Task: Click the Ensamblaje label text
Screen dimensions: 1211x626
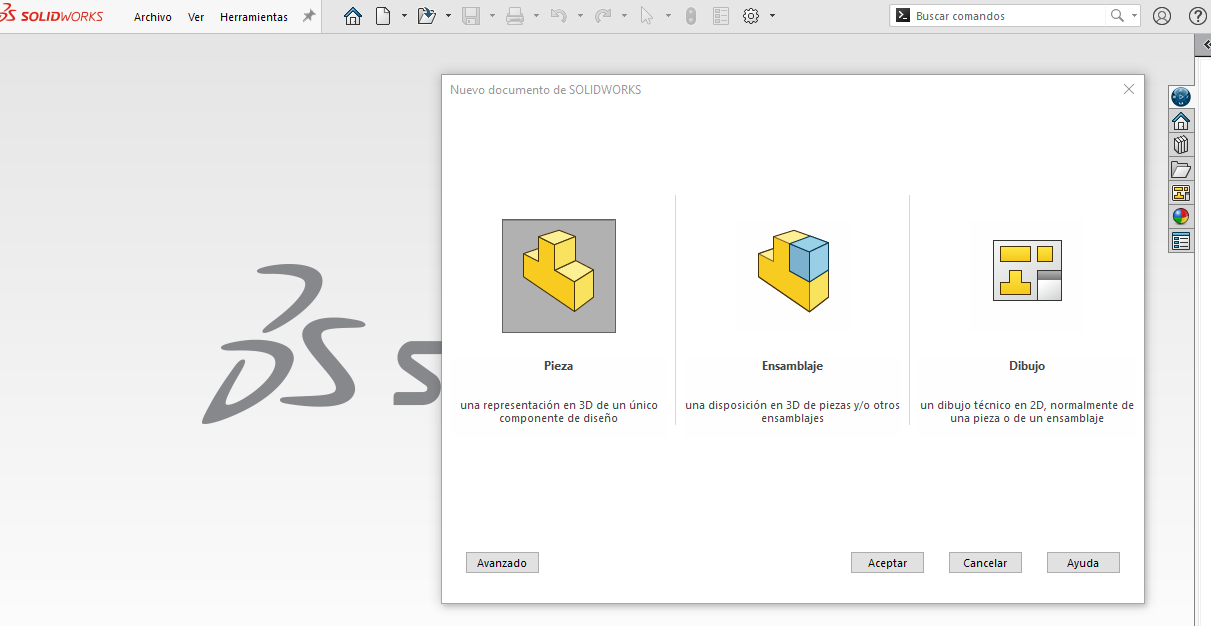Action: click(792, 366)
